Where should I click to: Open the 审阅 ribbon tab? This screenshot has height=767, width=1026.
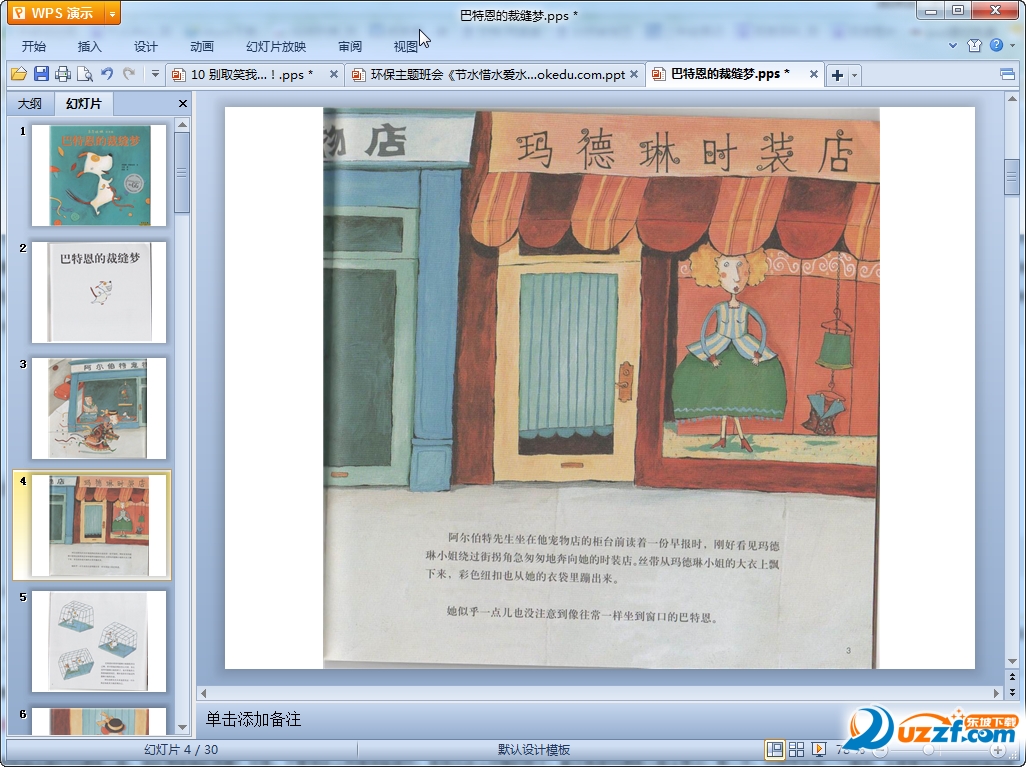coord(350,46)
